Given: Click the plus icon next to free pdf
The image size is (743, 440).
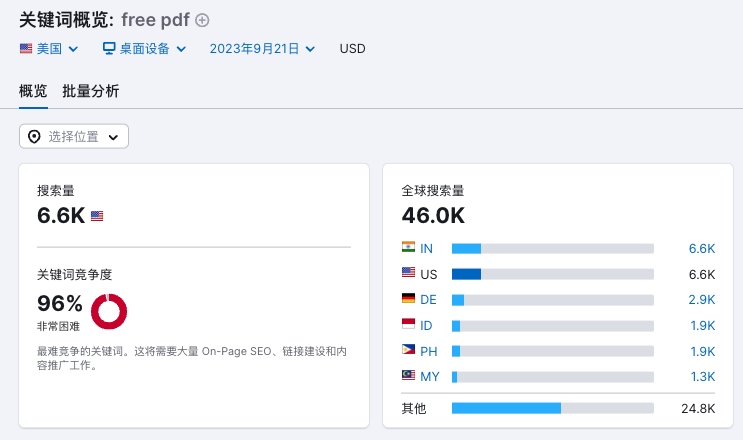Looking at the screenshot, I should (203, 20).
